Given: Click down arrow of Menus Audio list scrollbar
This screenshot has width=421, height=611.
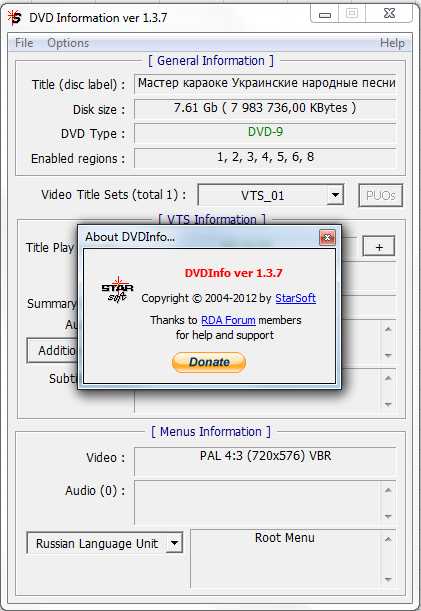Looking at the screenshot, I should point(388,517).
